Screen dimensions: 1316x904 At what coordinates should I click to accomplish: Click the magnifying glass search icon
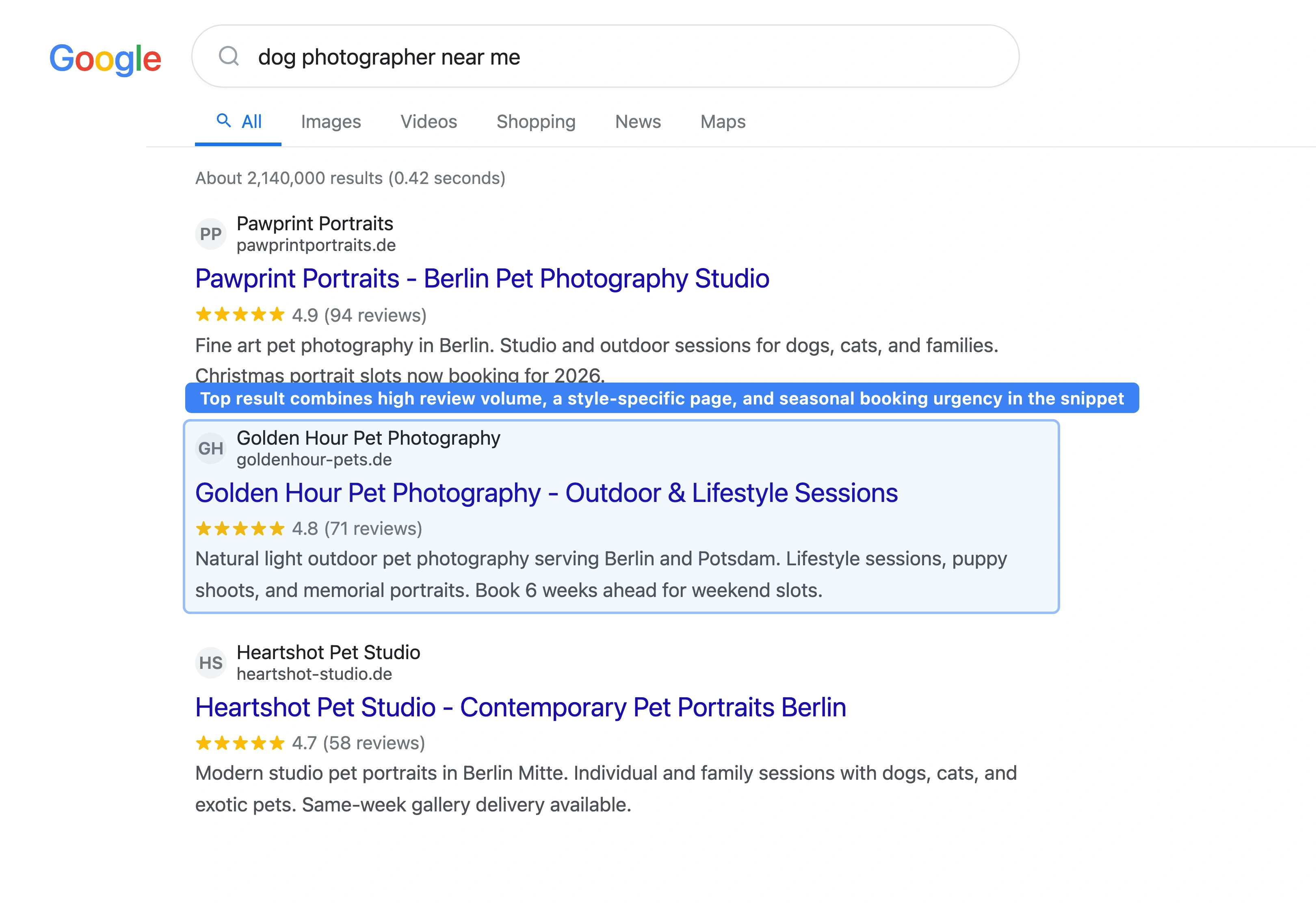(x=229, y=56)
